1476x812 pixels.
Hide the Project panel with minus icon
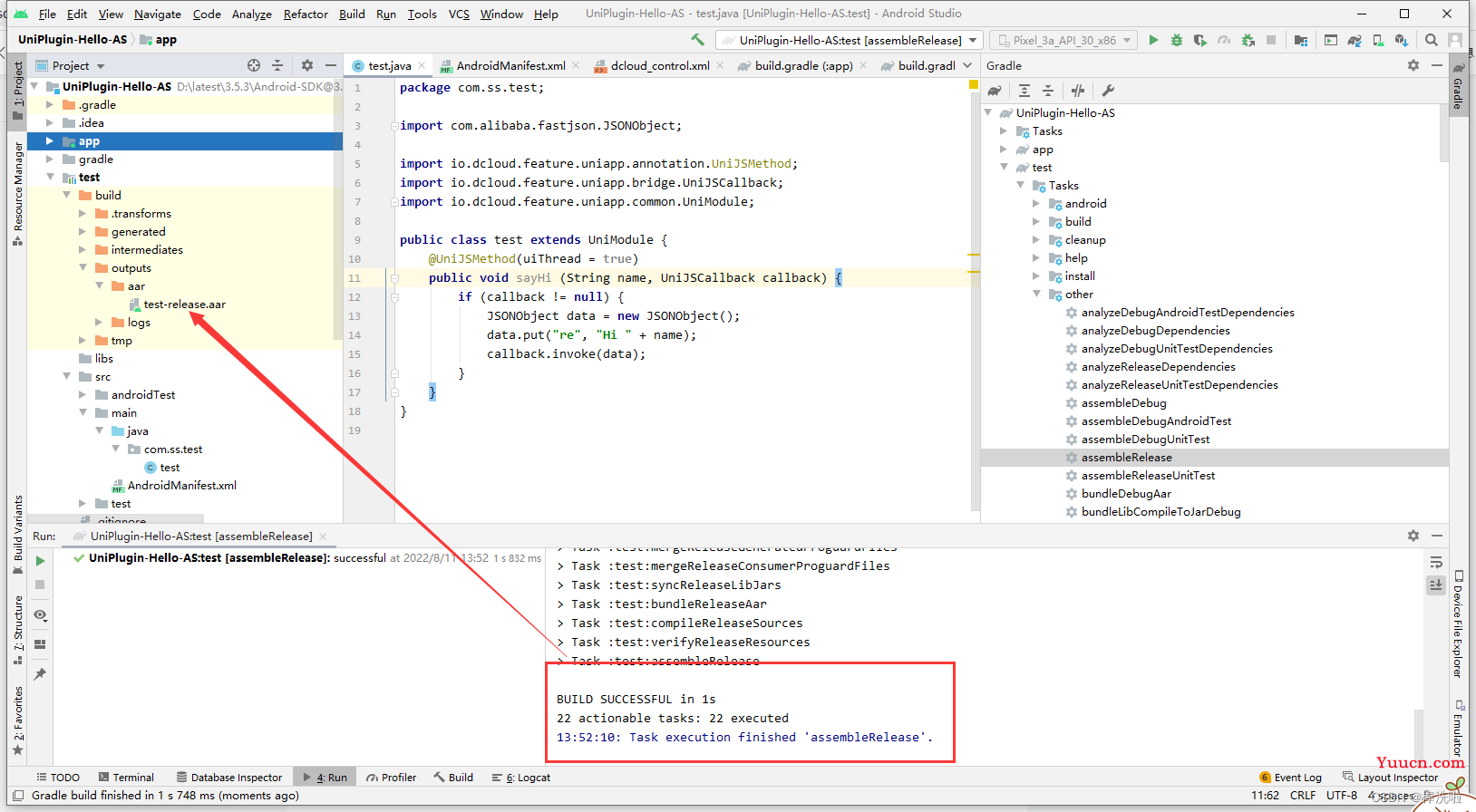click(331, 65)
